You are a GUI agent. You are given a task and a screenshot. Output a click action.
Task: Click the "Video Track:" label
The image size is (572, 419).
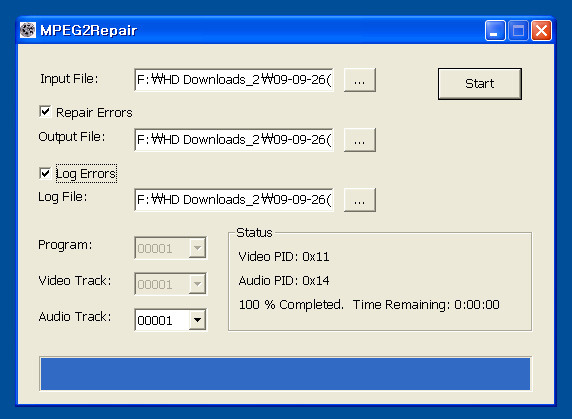75,281
